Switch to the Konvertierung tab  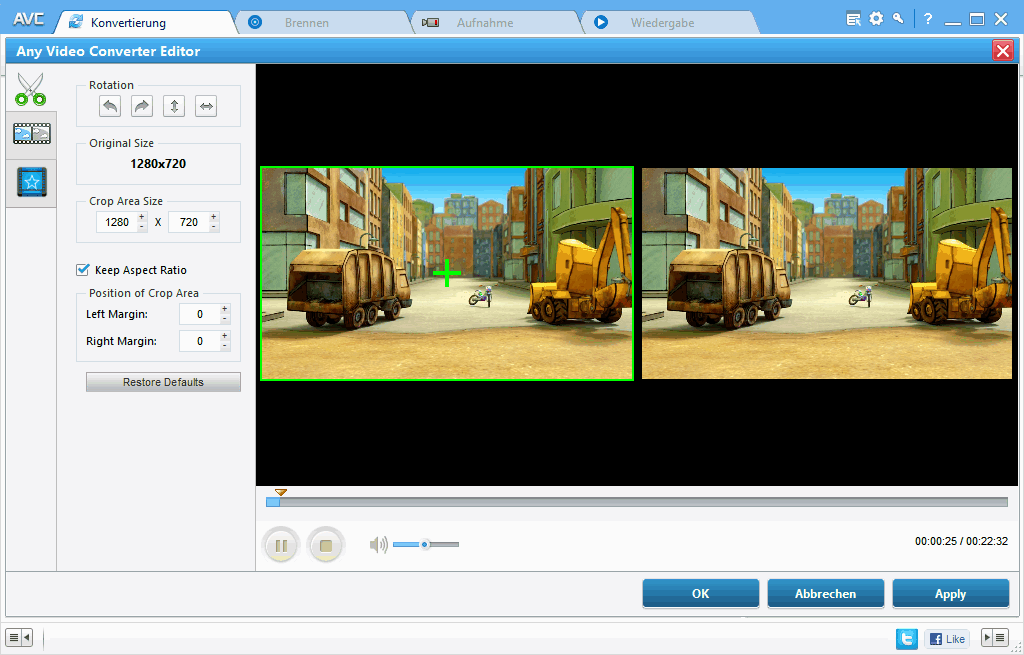click(x=144, y=22)
